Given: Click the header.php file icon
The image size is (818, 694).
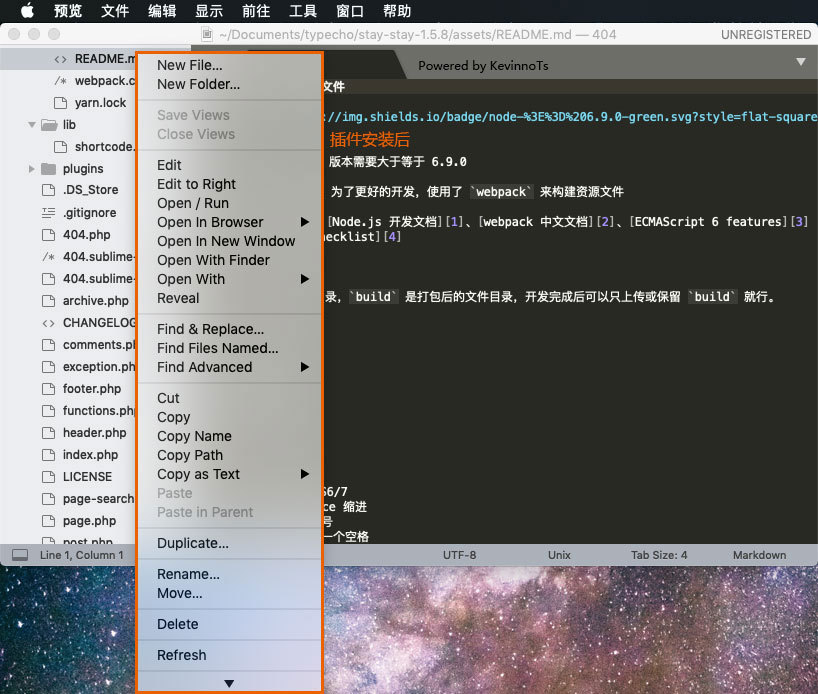Looking at the screenshot, I should [x=49, y=433].
